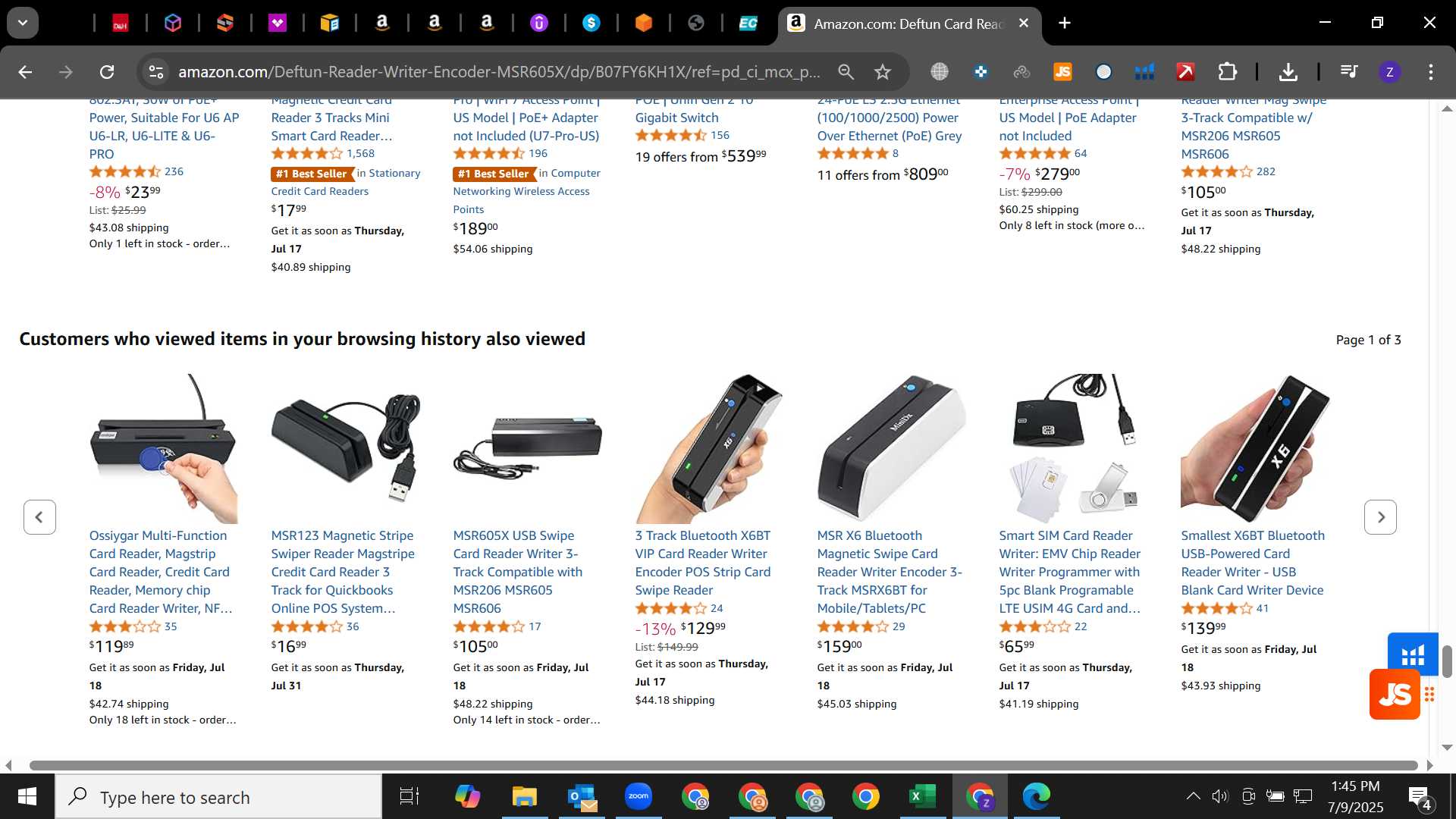Show previous page of viewed items carousel

pos(39,517)
